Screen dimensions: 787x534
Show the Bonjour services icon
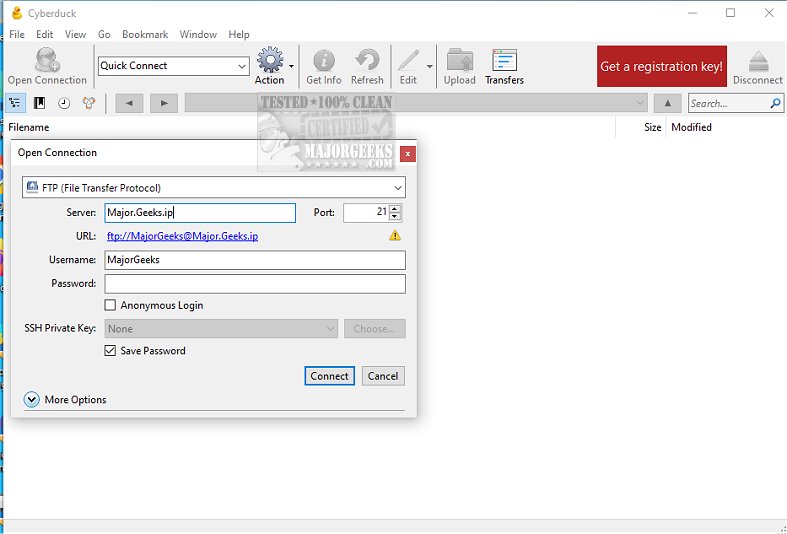click(x=89, y=103)
